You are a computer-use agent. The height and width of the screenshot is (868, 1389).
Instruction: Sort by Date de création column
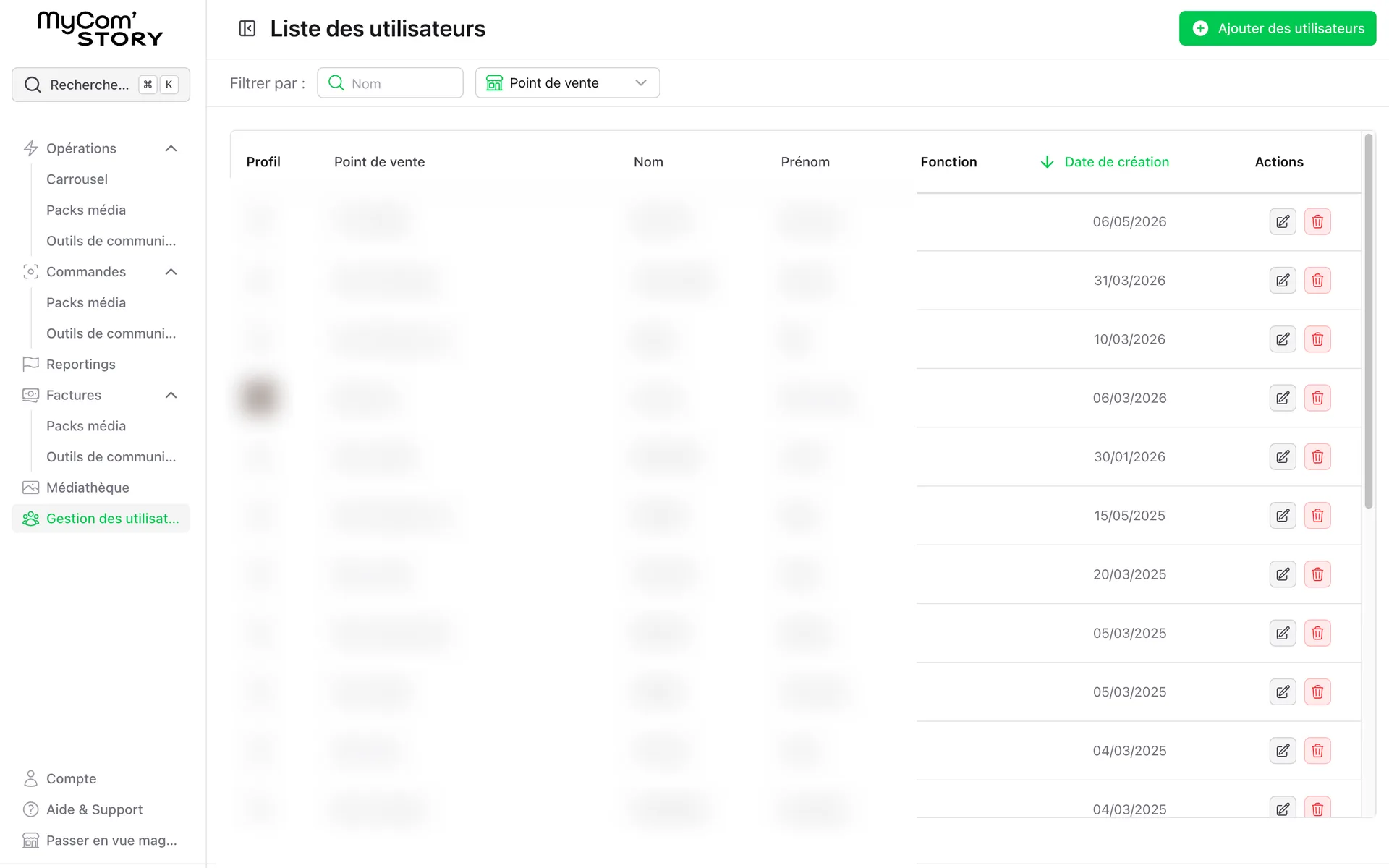click(x=1105, y=162)
